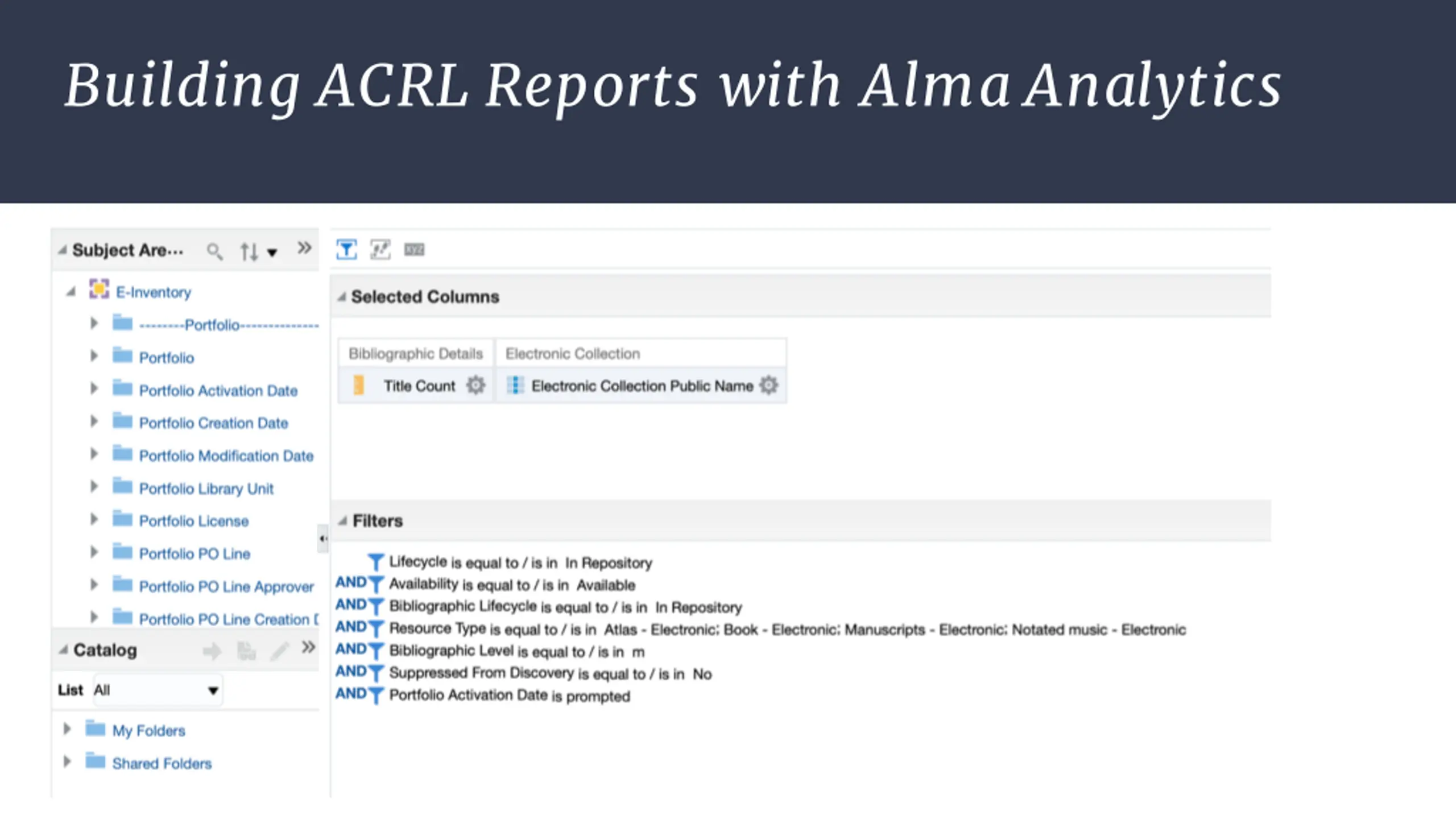This screenshot has height=819, width=1456.
Task: Click the Portfolio License folder icon
Action: pyautogui.click(x=122, y=519)
